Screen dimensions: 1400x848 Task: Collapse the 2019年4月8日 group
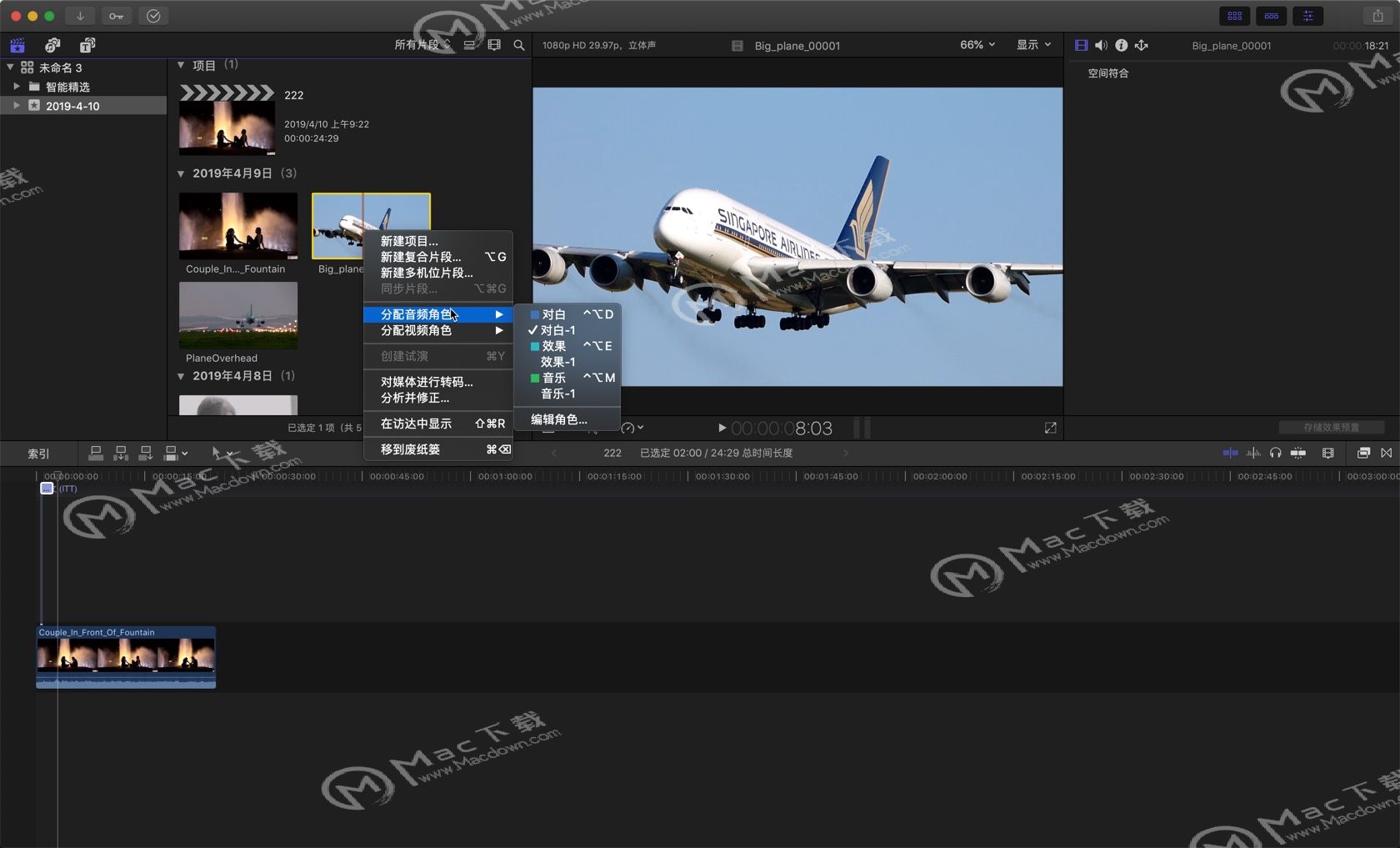pyautogui.click(x=181, y=376)
